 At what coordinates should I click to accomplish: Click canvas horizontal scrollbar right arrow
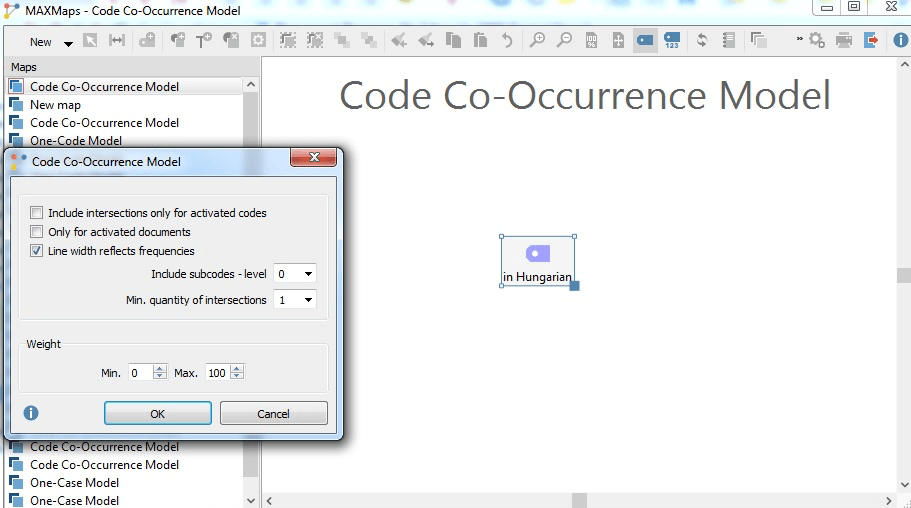(x=888, y=500)
